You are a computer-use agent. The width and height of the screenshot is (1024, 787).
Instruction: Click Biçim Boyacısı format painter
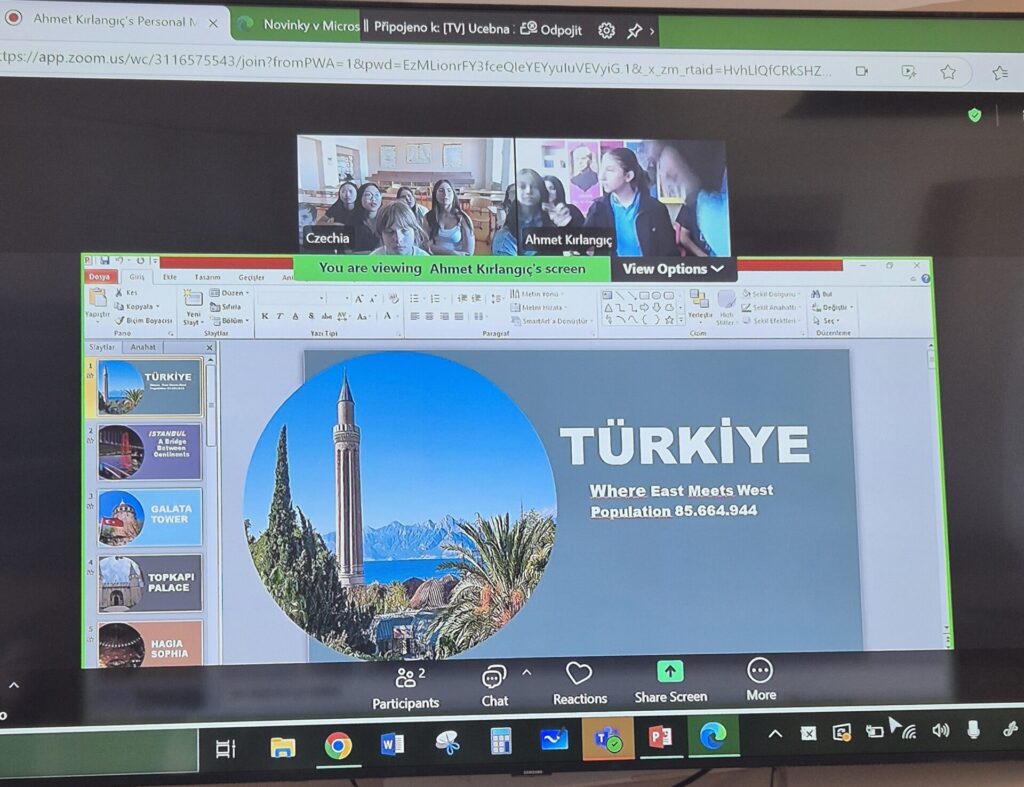click(144, 320)
